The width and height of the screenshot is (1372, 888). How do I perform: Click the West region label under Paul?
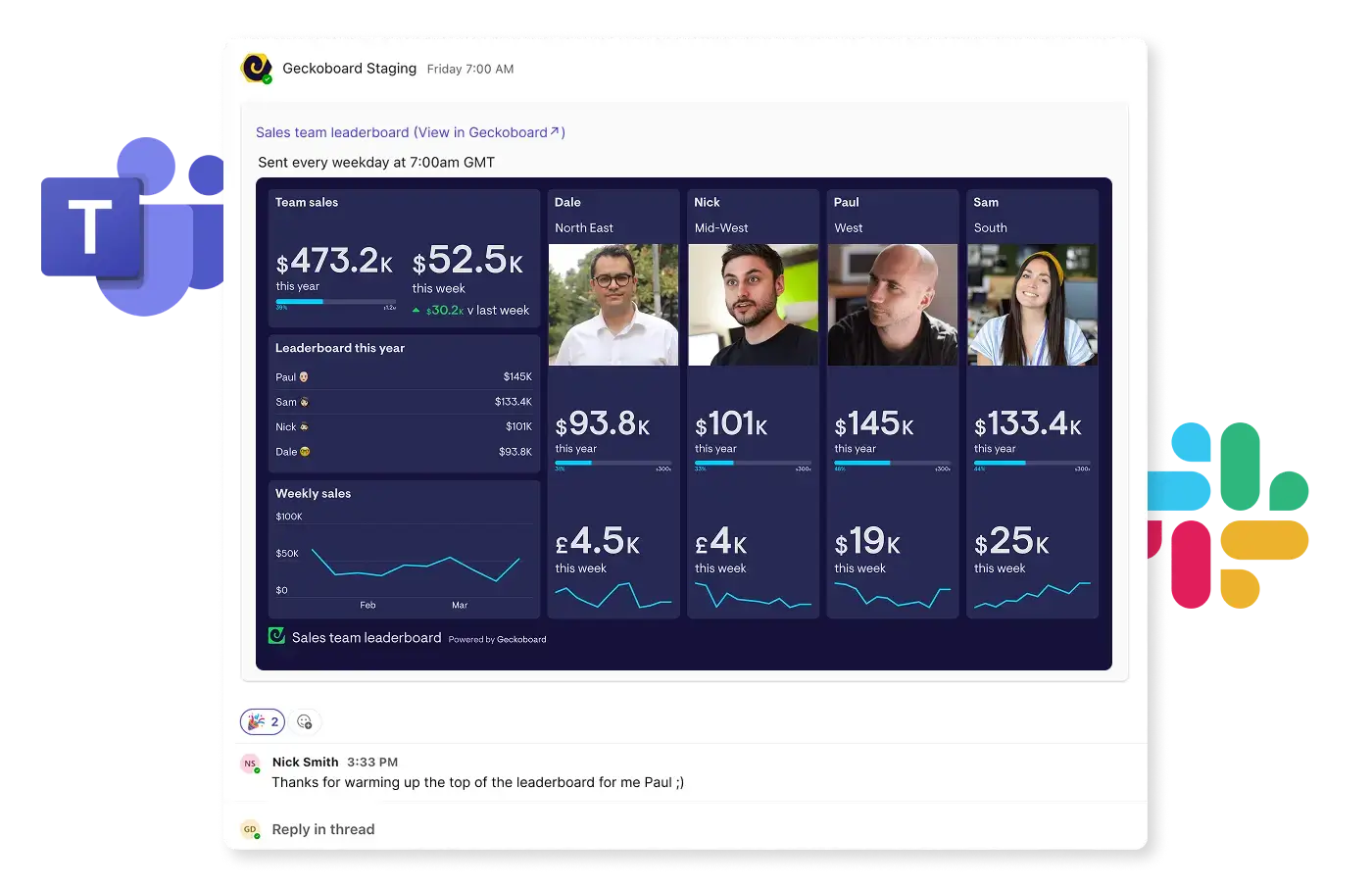click(849, 227)
